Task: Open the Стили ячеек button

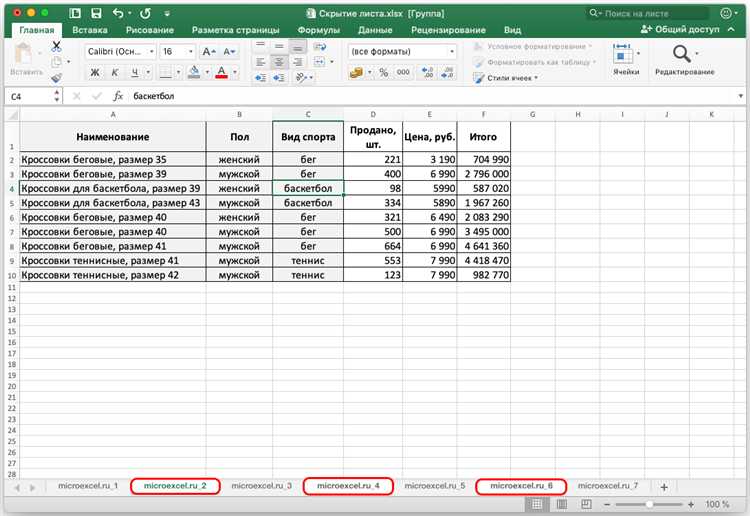Action: (x=506, y=78)
